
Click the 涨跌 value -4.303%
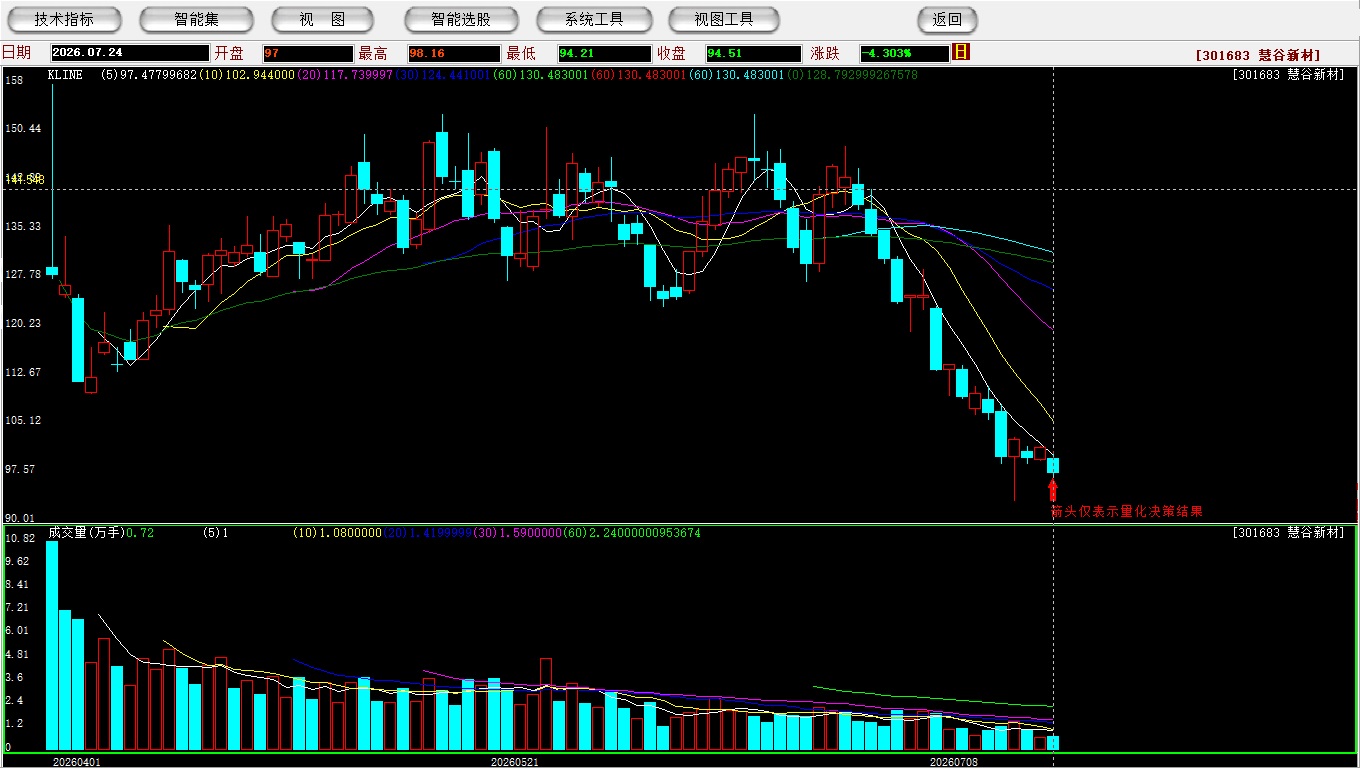(x=904, y=53)
